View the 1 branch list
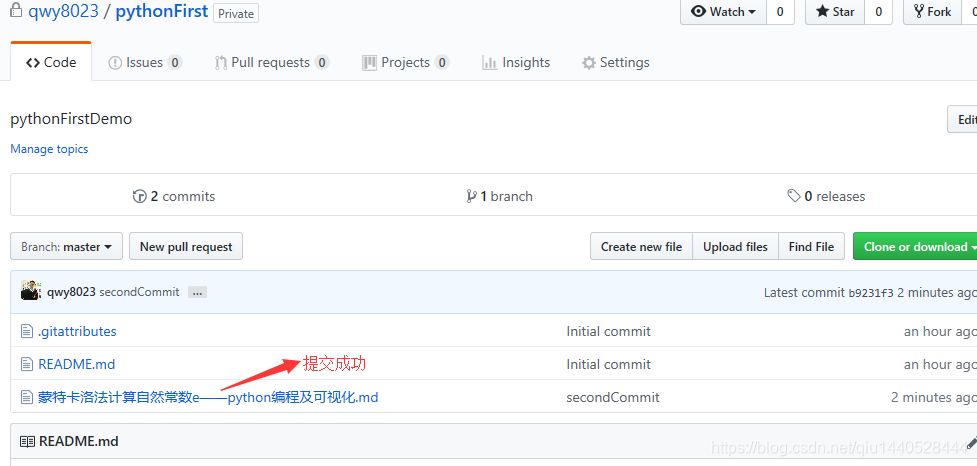 (499, 196)
